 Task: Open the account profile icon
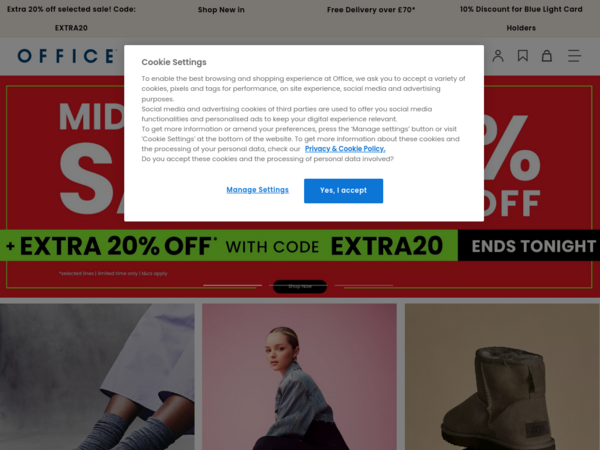(x=498, y=56)
